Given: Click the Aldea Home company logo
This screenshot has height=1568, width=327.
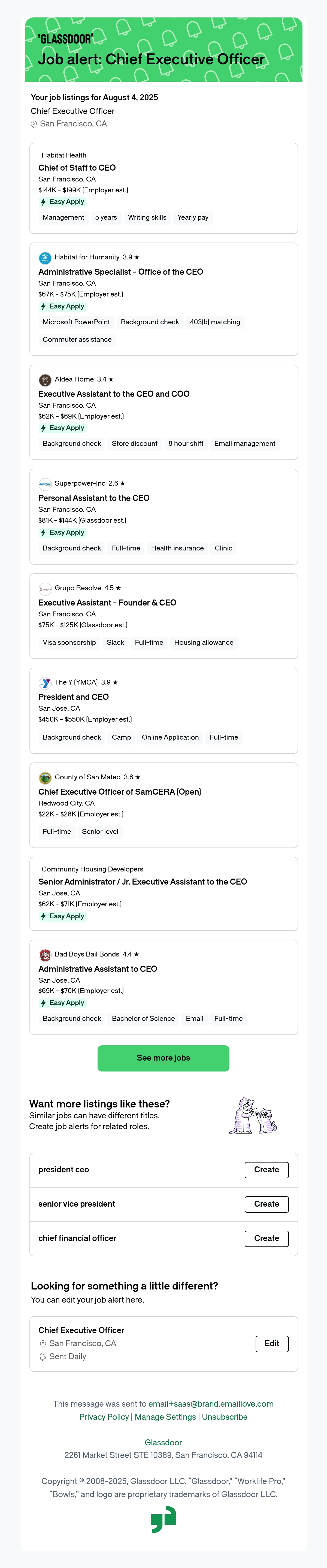Looking at the screenshot, I should click(x=45, y=380).
